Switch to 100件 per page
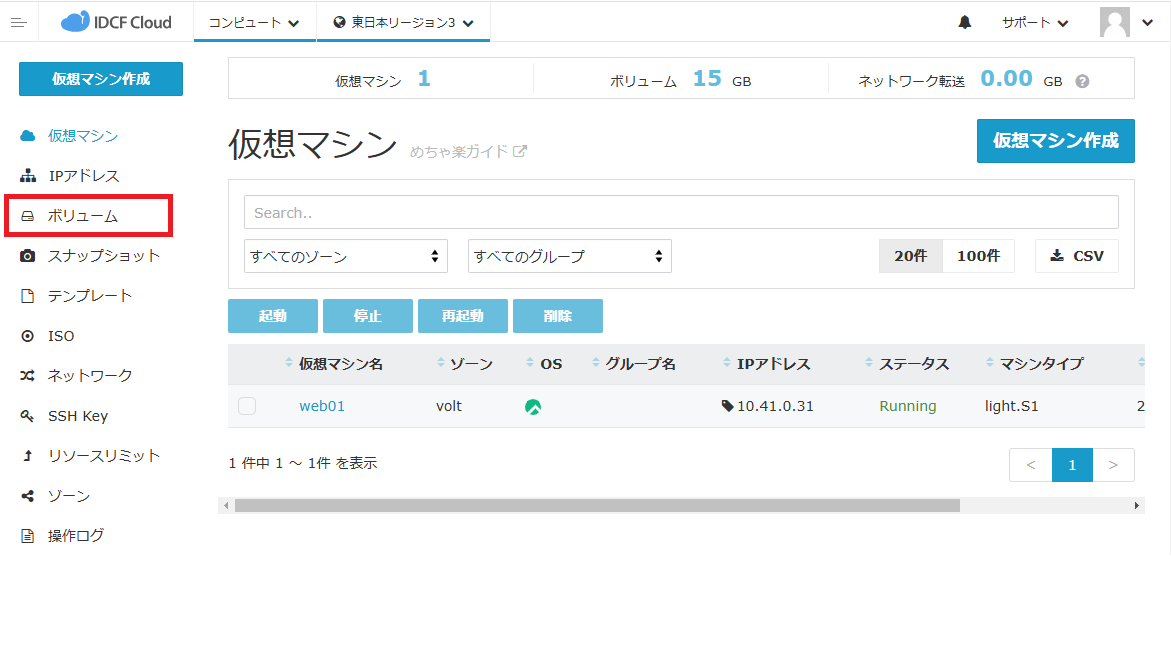Image resolution: width=1171 pixels, height=648 pixels. (978, 256)
